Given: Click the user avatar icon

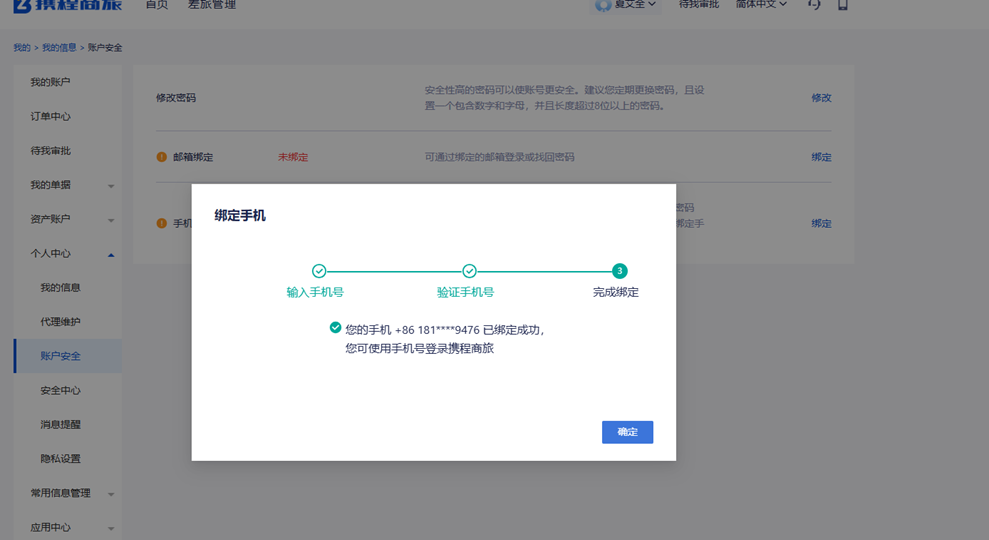Looking at the screenshot, I should [603, 5].
